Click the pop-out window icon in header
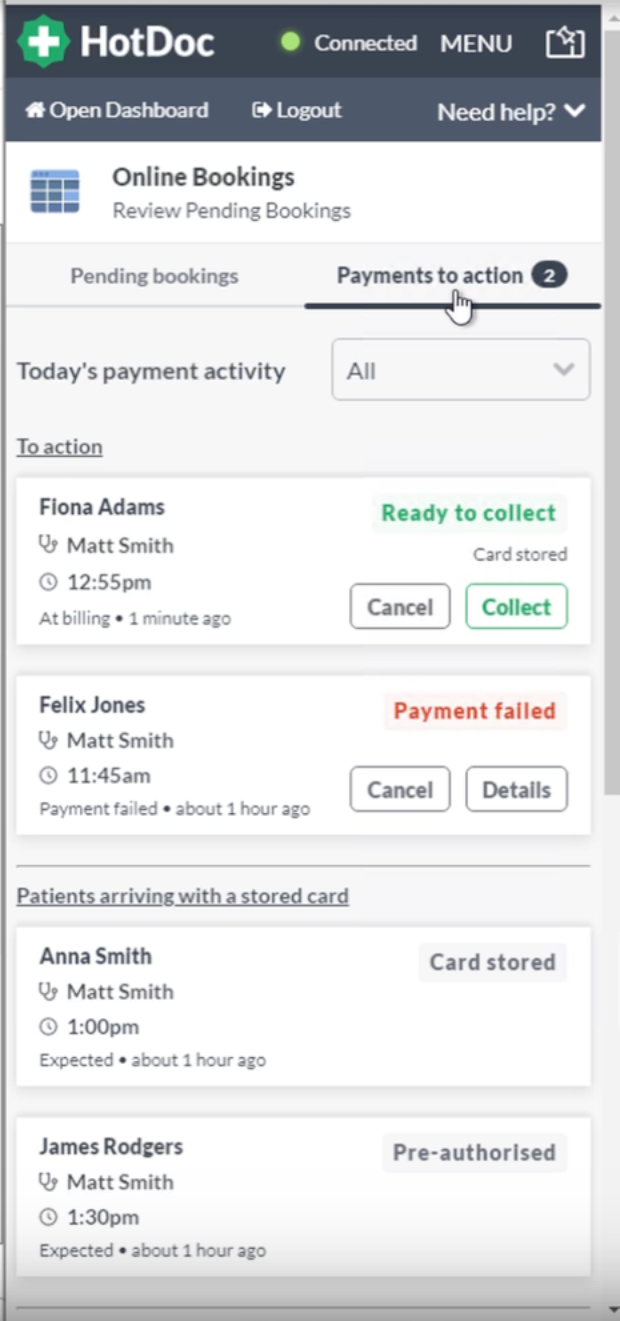The image size is (620, 1321). [x=564, y=43]
